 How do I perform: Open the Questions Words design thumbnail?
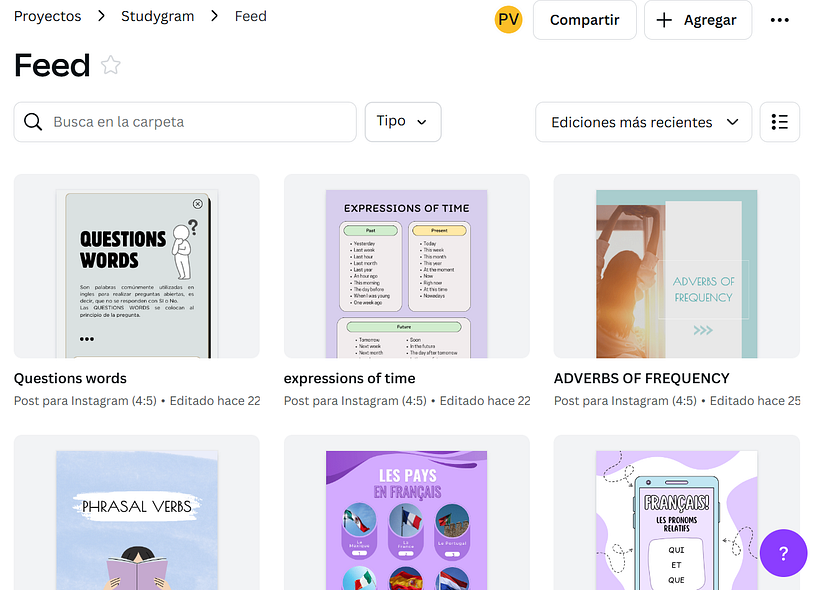click(x=137, y=266)
